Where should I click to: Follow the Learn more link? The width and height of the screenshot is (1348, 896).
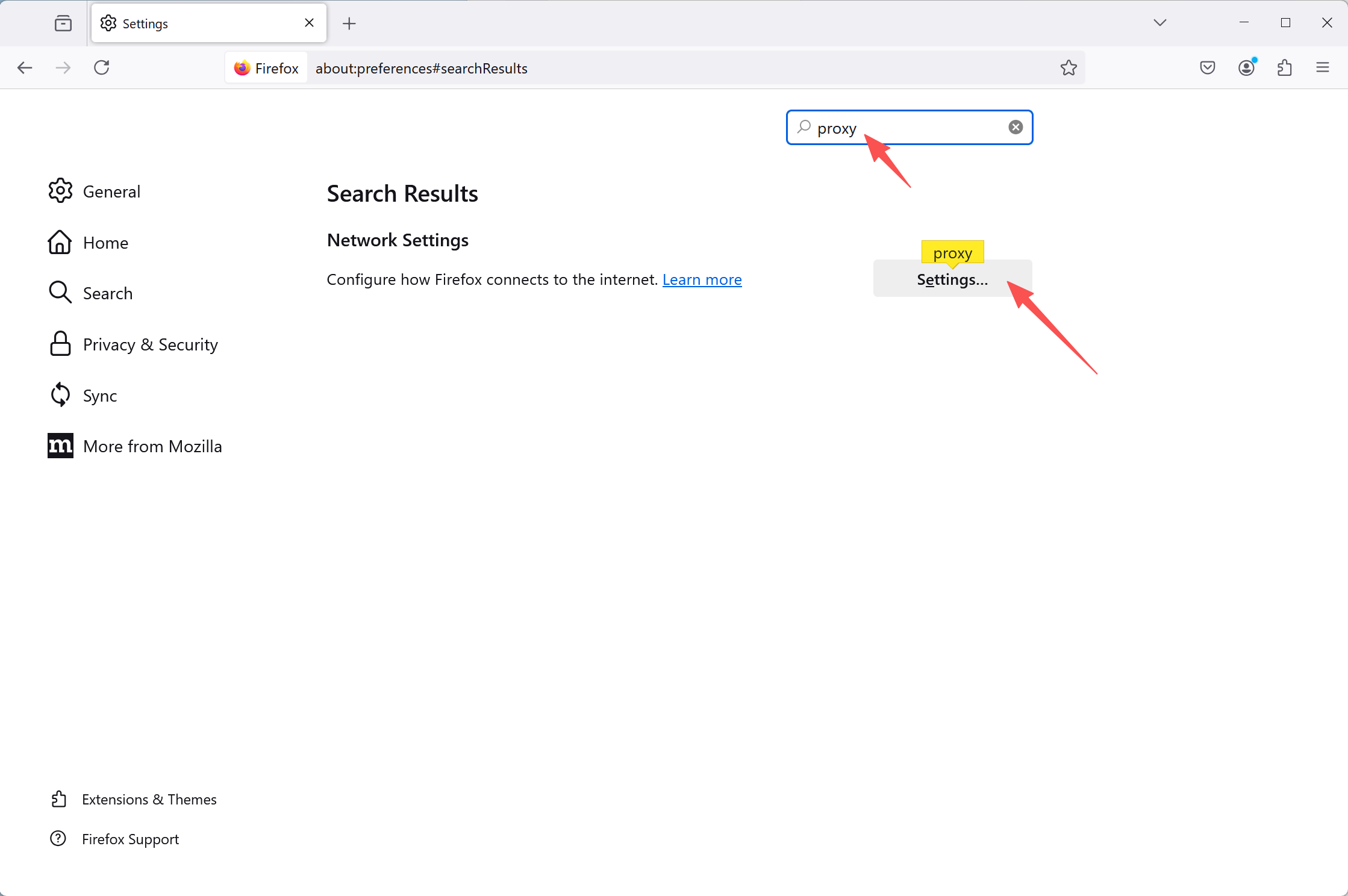(x=702, y=280)
